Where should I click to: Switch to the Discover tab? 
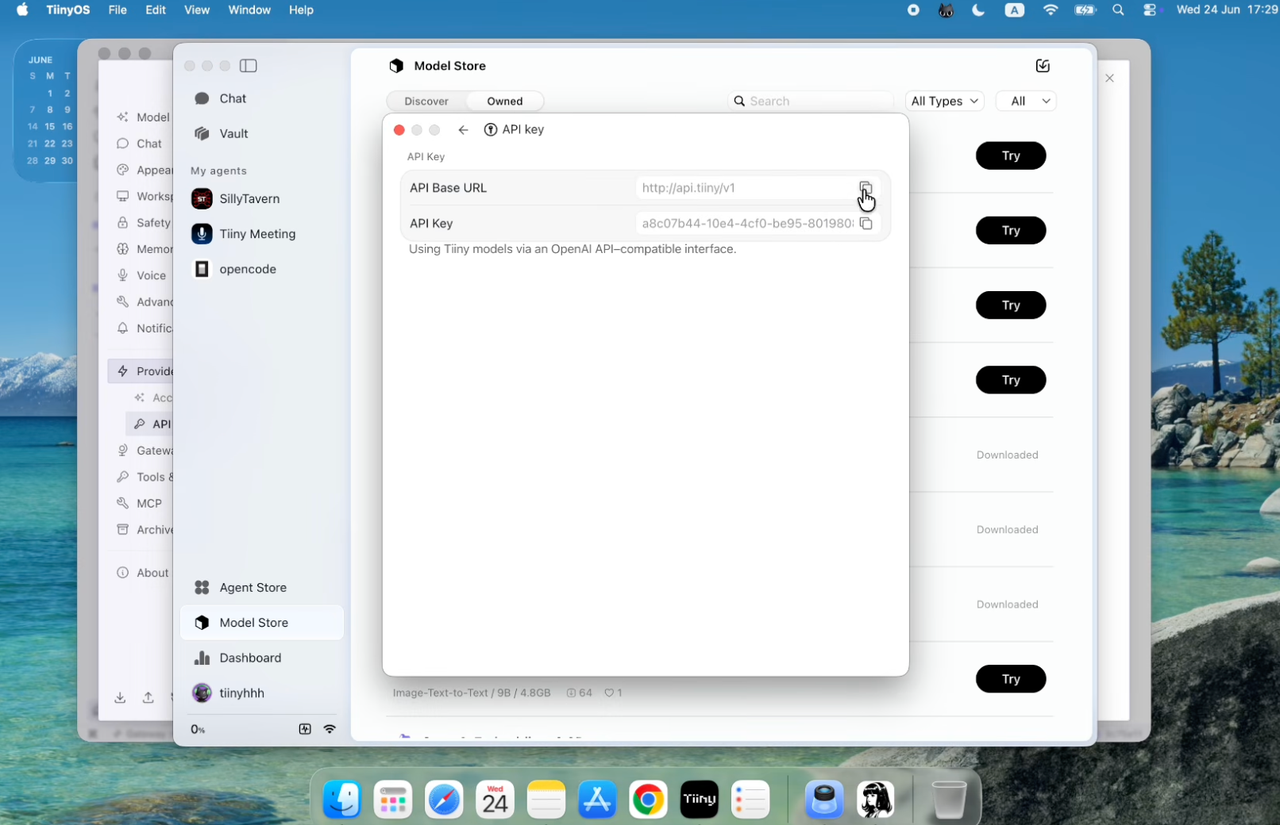point(426,101)
